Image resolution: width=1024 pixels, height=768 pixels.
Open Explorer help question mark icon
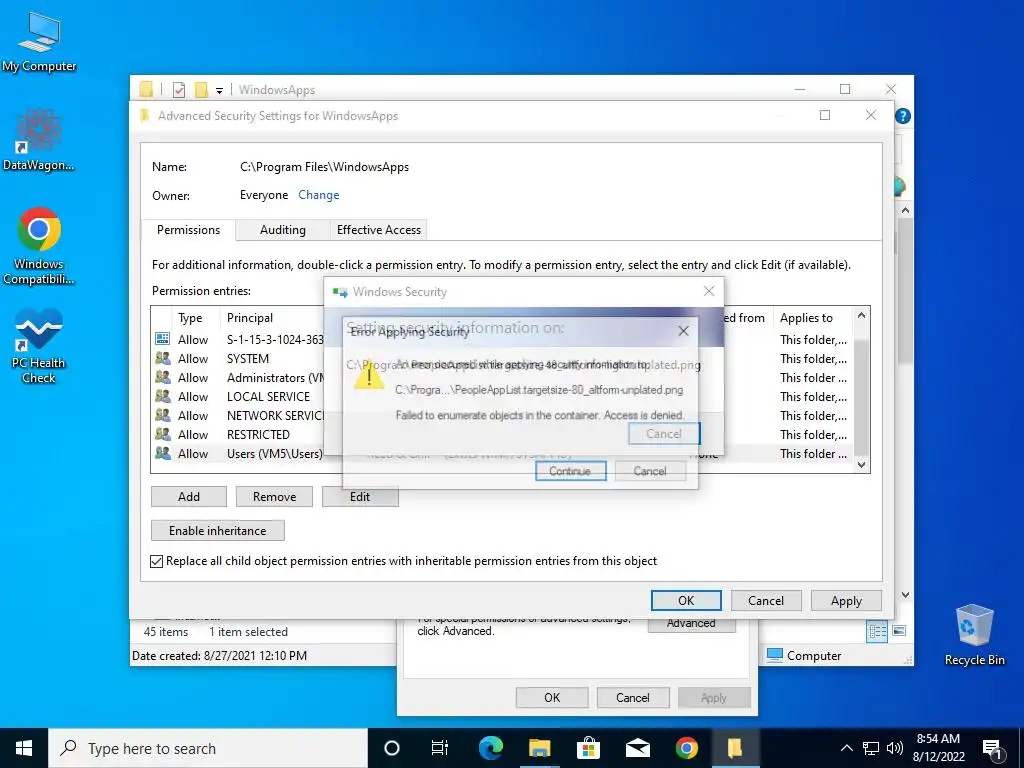[903, 116]
